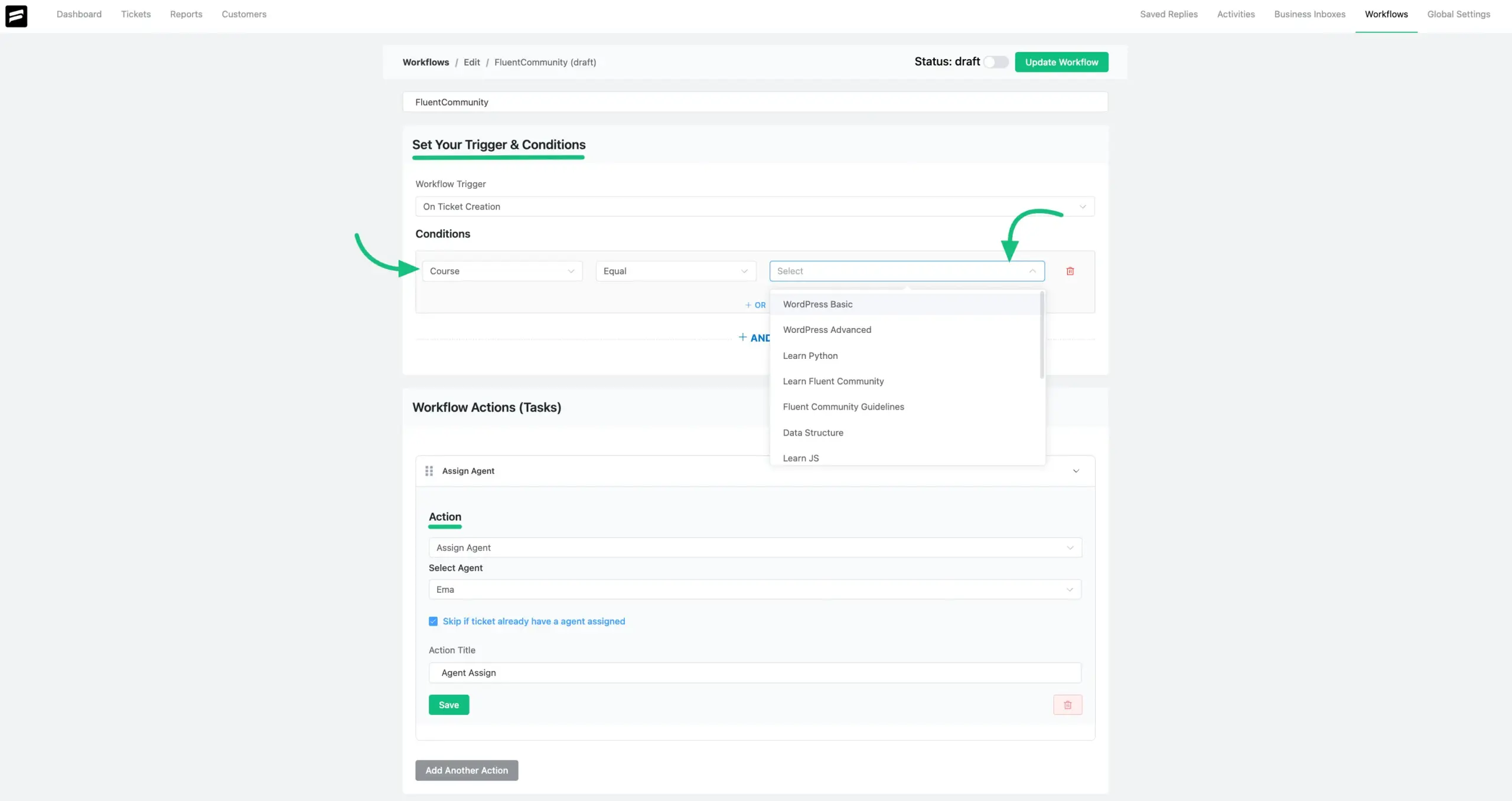Delete the Assign Agent action
The height and width of the screenshot is (801, 1512).
1067,705
